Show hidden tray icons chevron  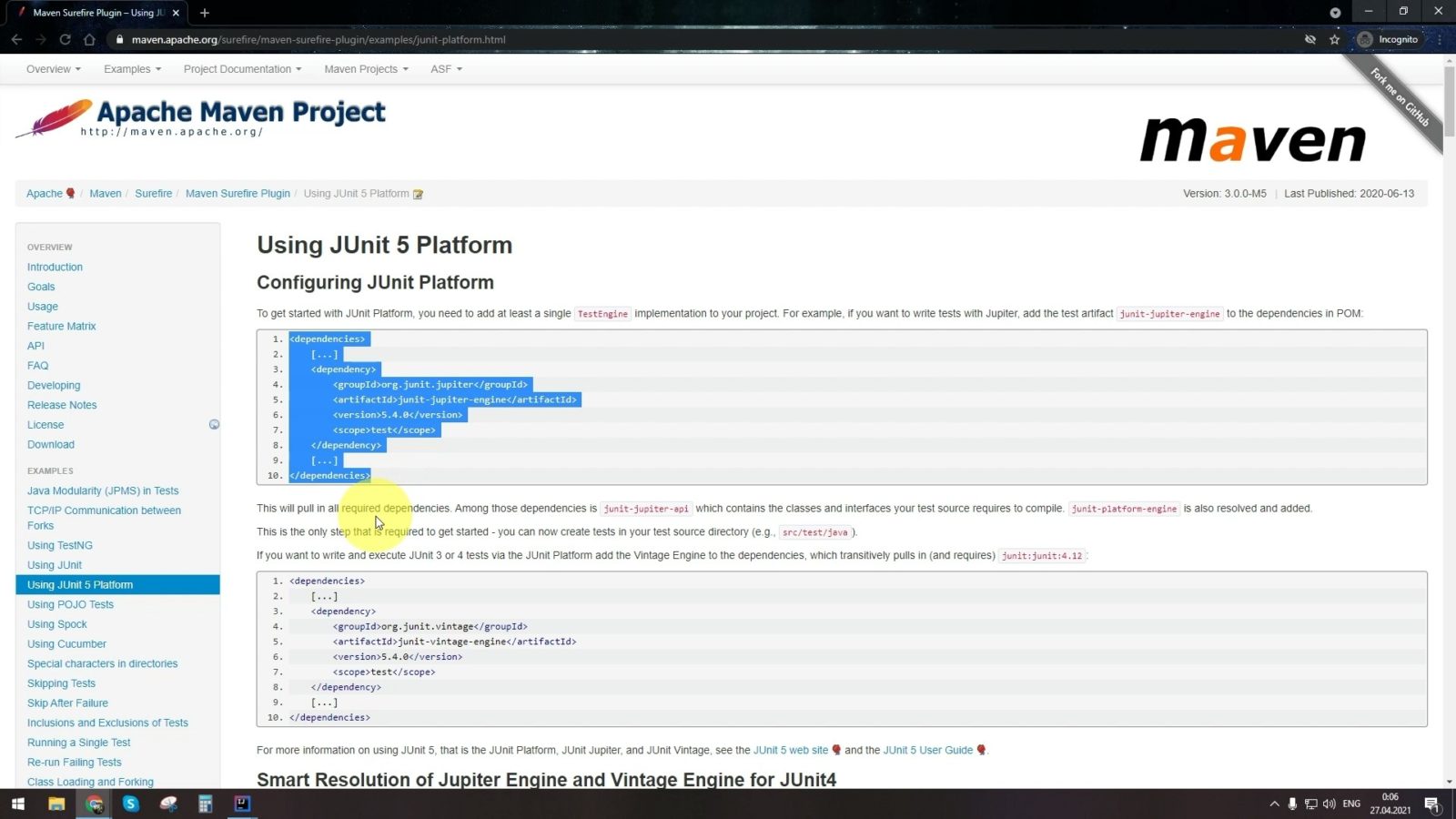point(1274,804)
